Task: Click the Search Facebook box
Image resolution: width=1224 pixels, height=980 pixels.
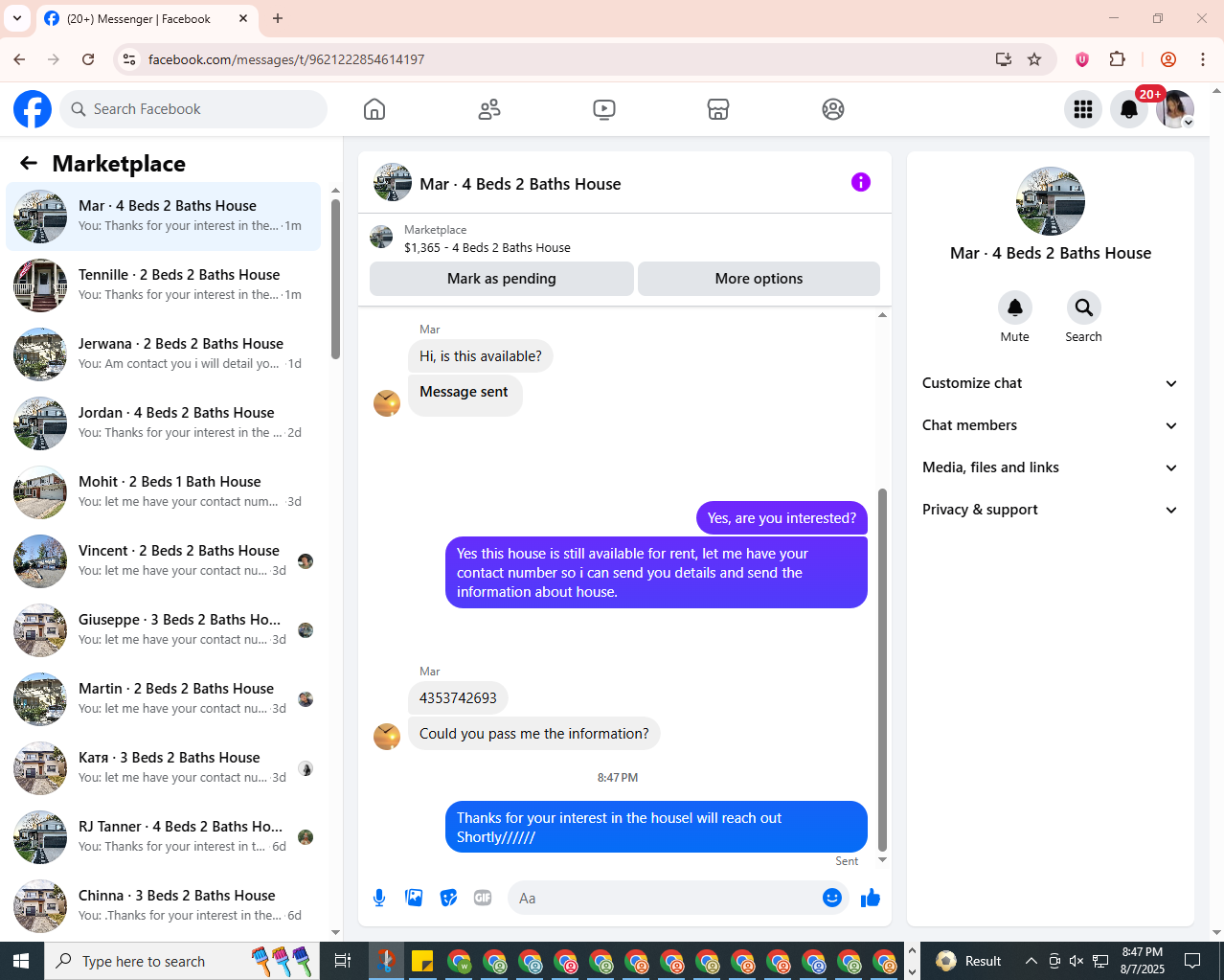Action: 193,109
